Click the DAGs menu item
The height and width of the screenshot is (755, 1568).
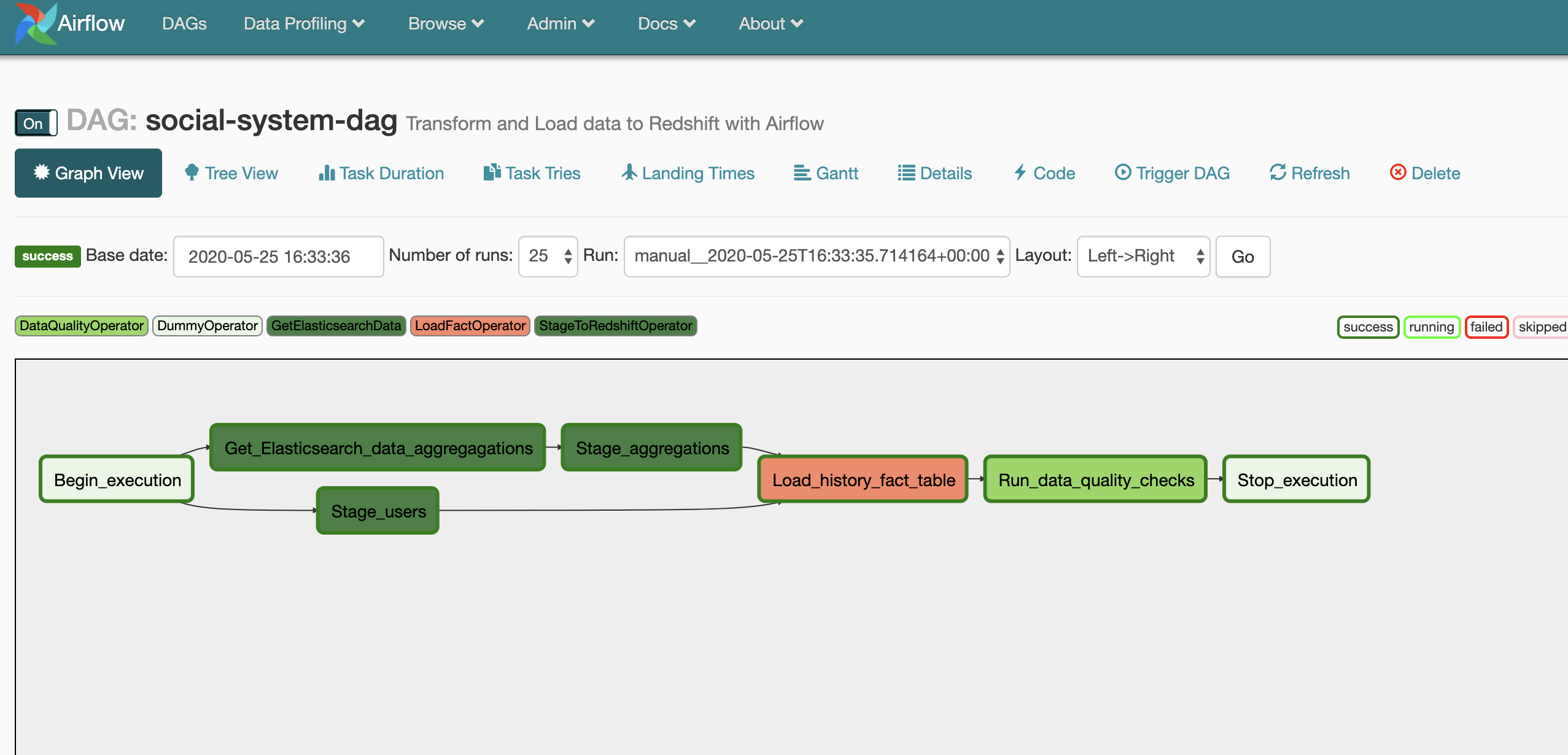(186, 23)
